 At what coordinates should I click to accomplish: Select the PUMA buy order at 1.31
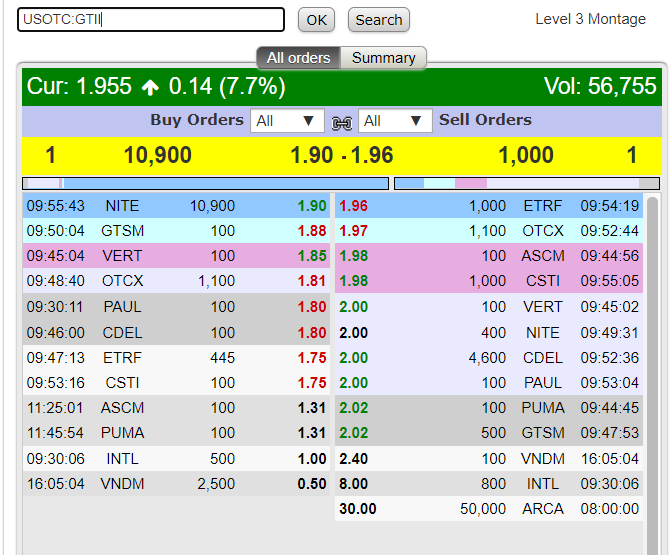pyautogui.click(x=176, y=433)
